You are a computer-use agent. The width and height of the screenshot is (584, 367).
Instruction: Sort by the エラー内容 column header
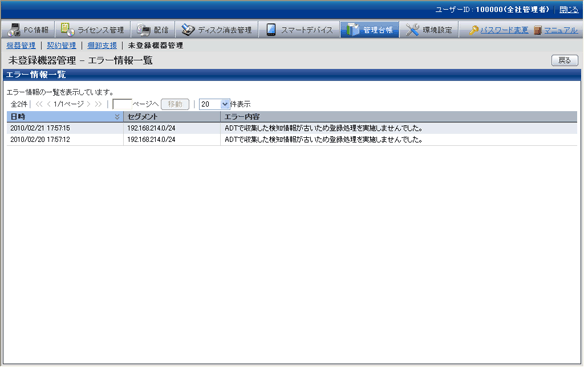pos(399,117)
